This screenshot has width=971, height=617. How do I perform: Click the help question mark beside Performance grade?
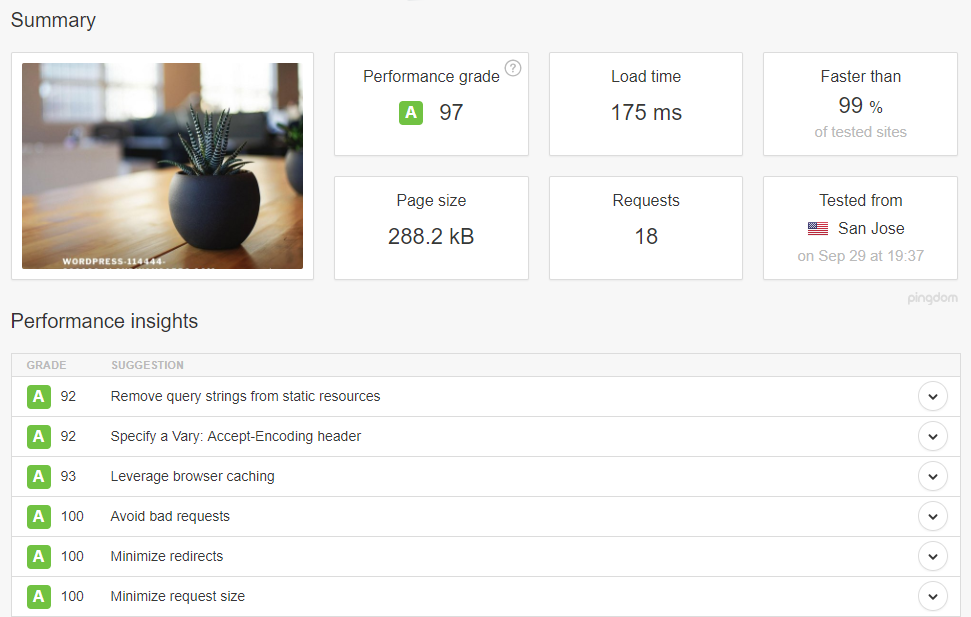[x=513, y=68]
